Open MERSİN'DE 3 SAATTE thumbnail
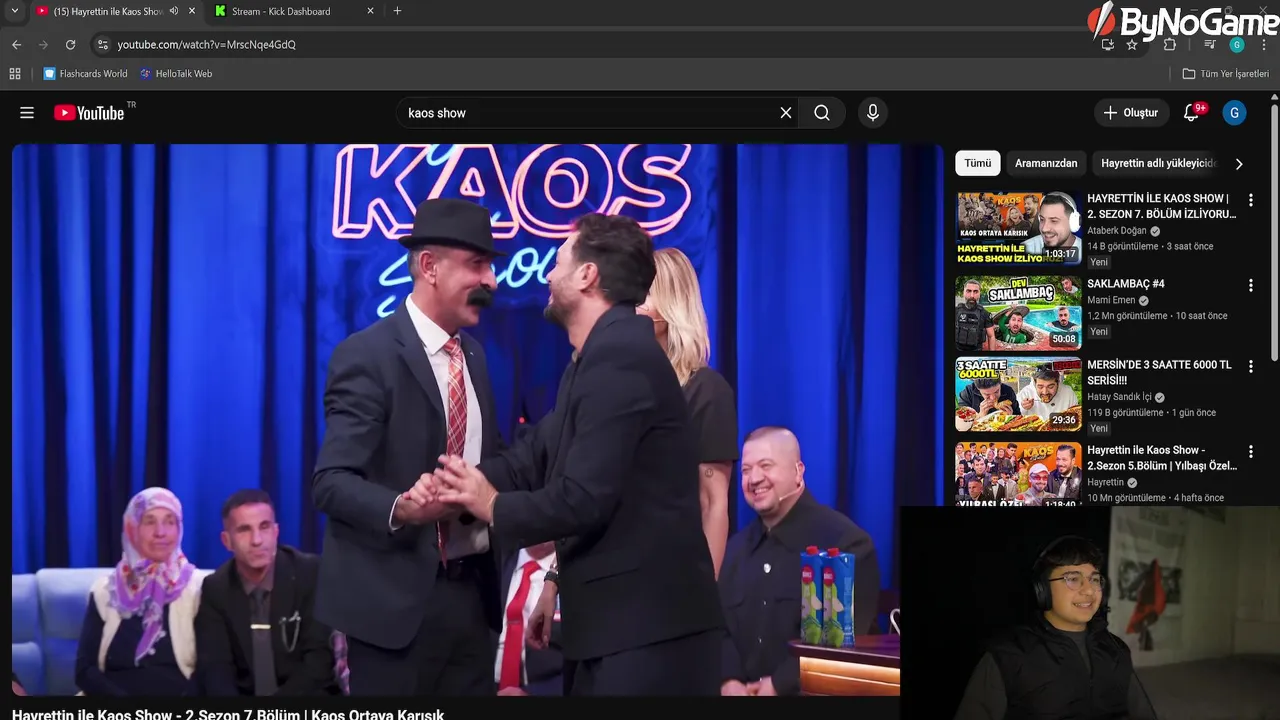 [x=1018, y=394]
